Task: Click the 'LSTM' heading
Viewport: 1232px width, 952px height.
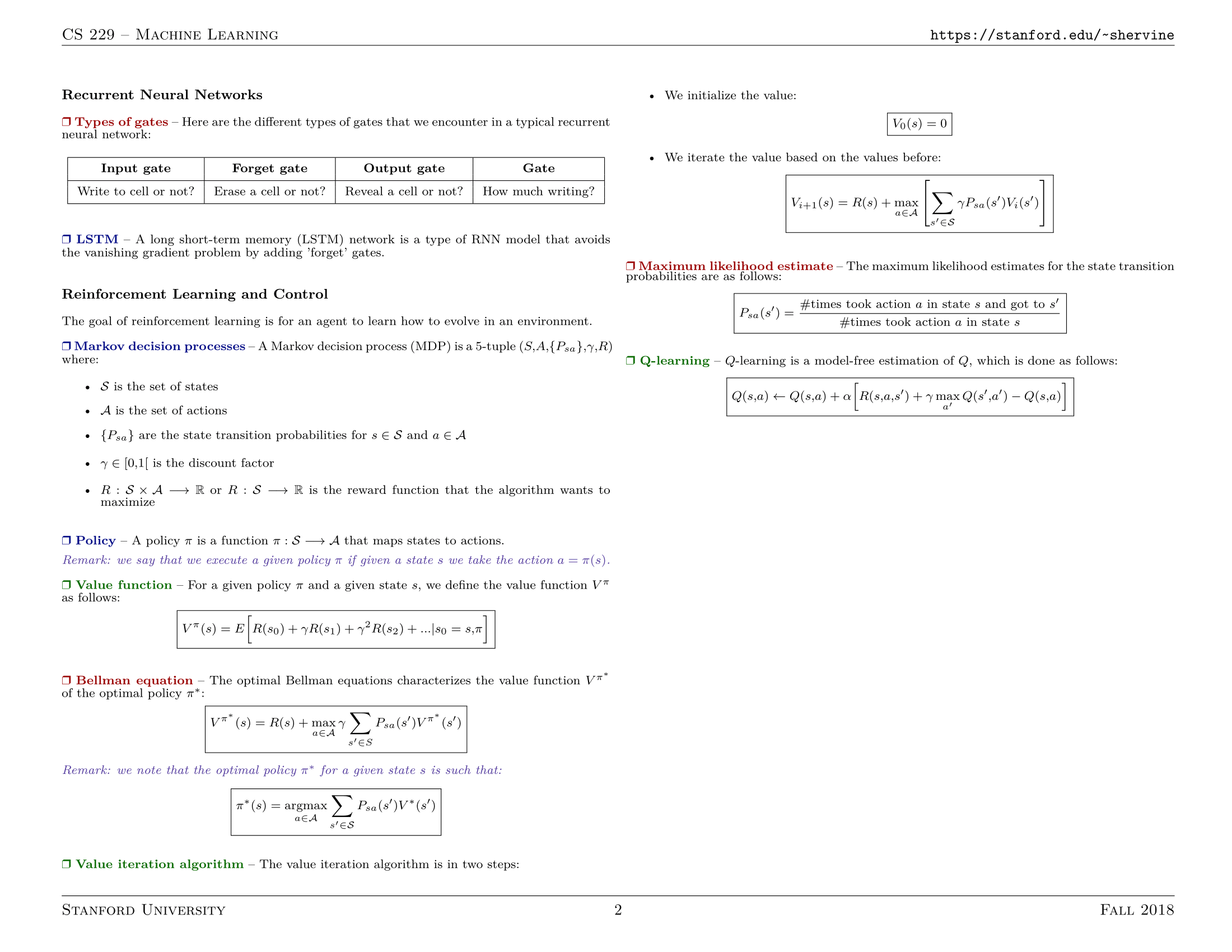Action: pyautogui.click(x=97, y=239)
